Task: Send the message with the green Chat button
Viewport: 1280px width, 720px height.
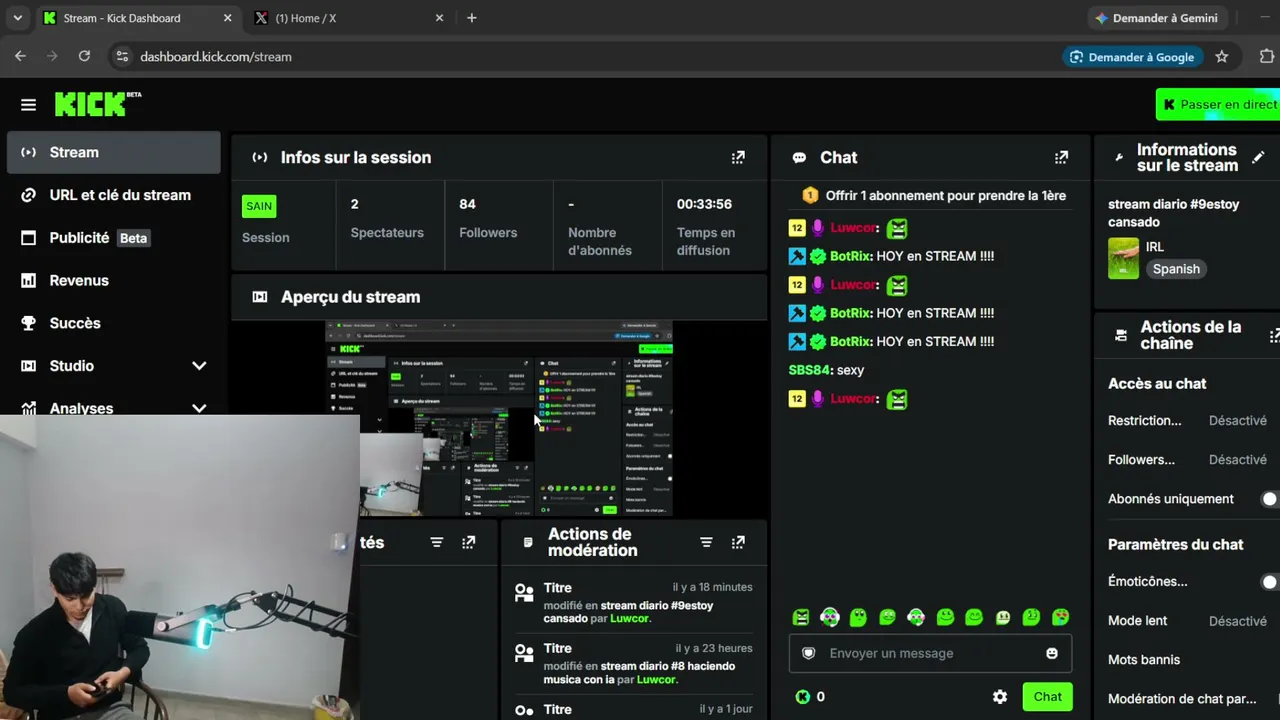Action: (1047, 697)
